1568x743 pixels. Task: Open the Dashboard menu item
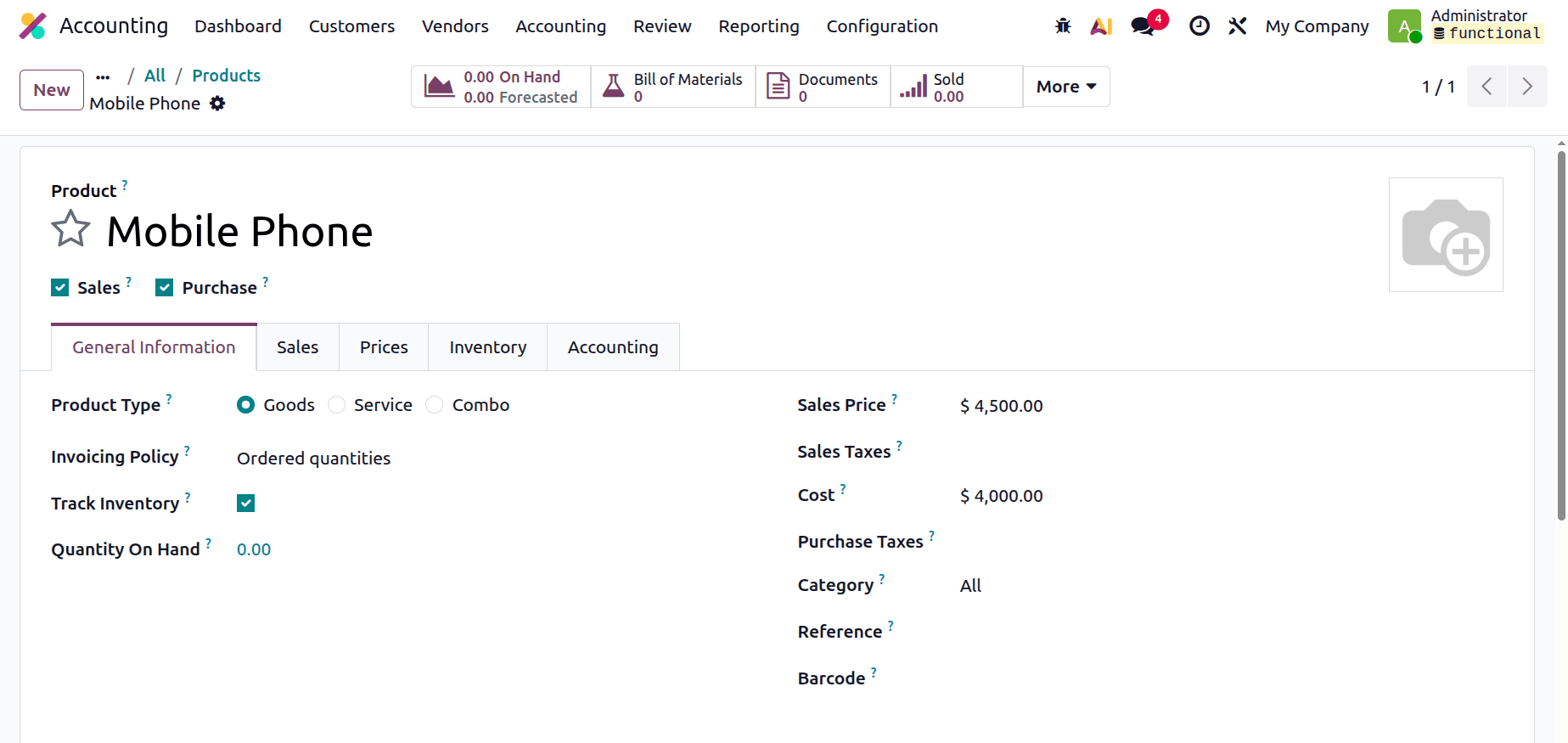tap(238, 26)
